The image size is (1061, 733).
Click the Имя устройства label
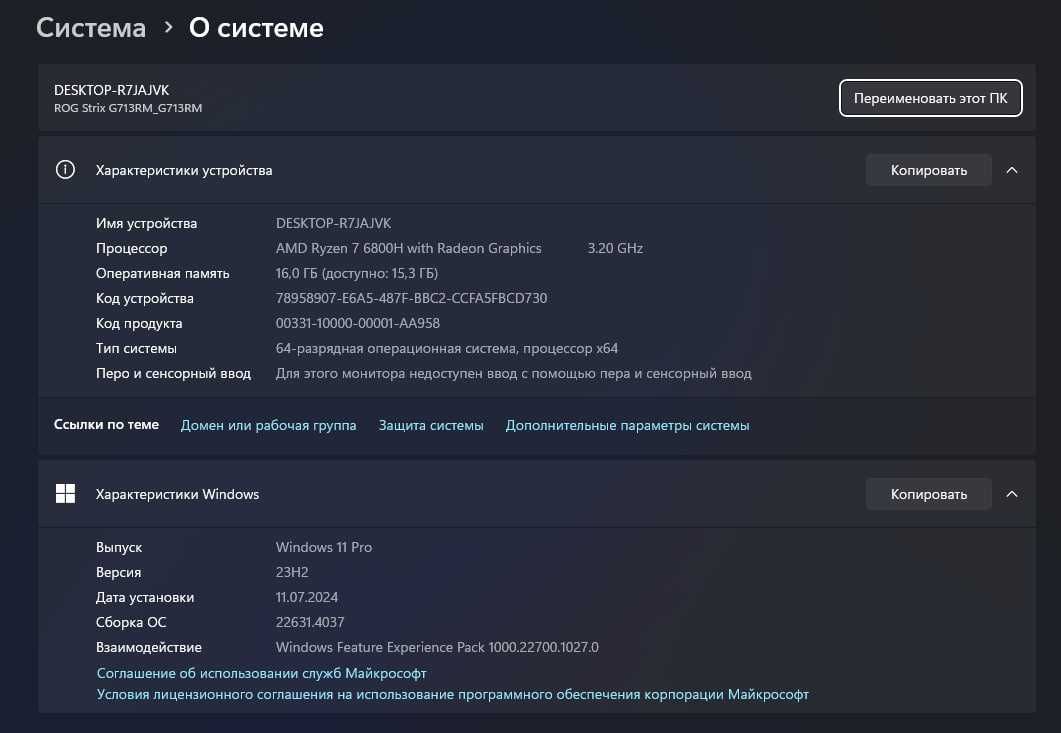pos(146,223)
